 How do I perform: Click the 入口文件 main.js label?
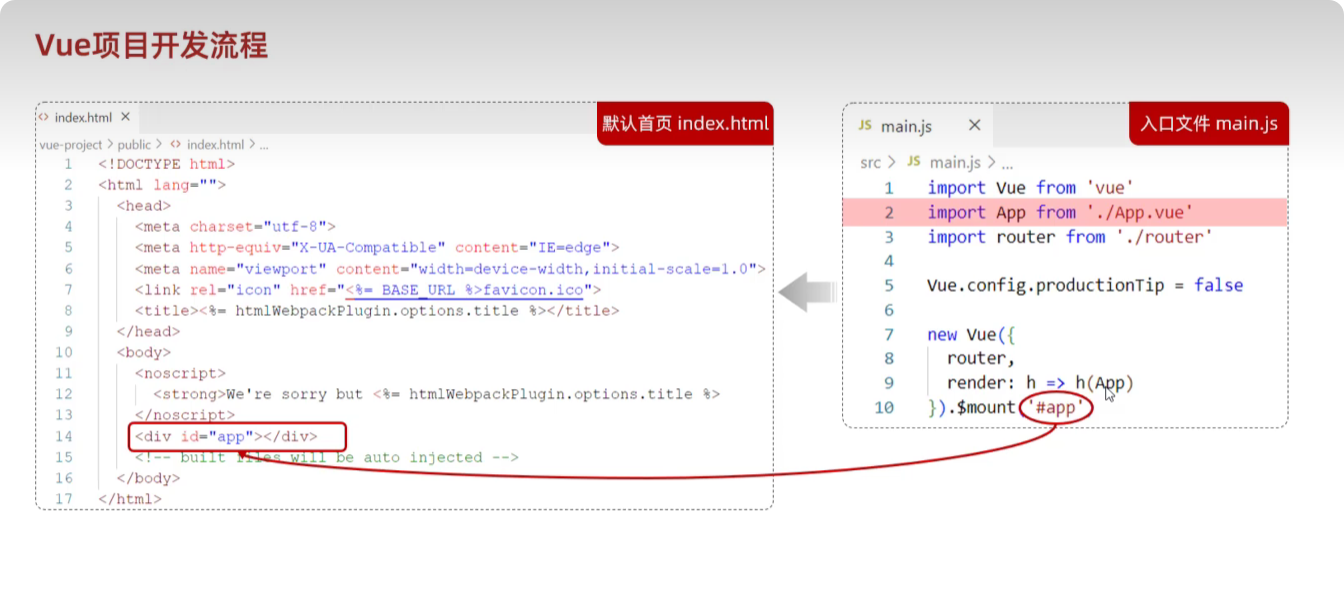pos(1209,124)
